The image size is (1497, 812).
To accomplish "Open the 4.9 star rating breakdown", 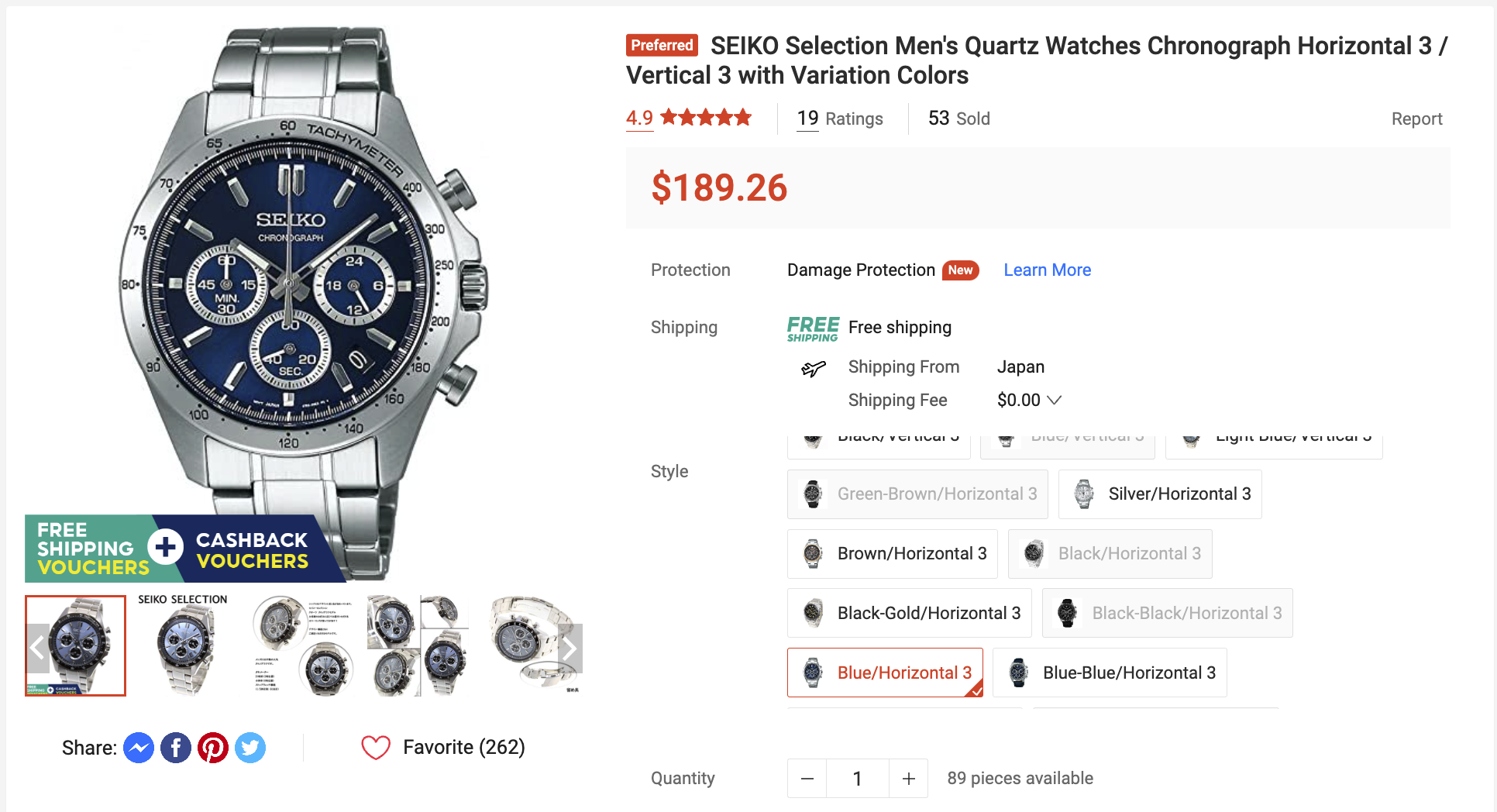I will pyautogui.click(x=688, y=118).
